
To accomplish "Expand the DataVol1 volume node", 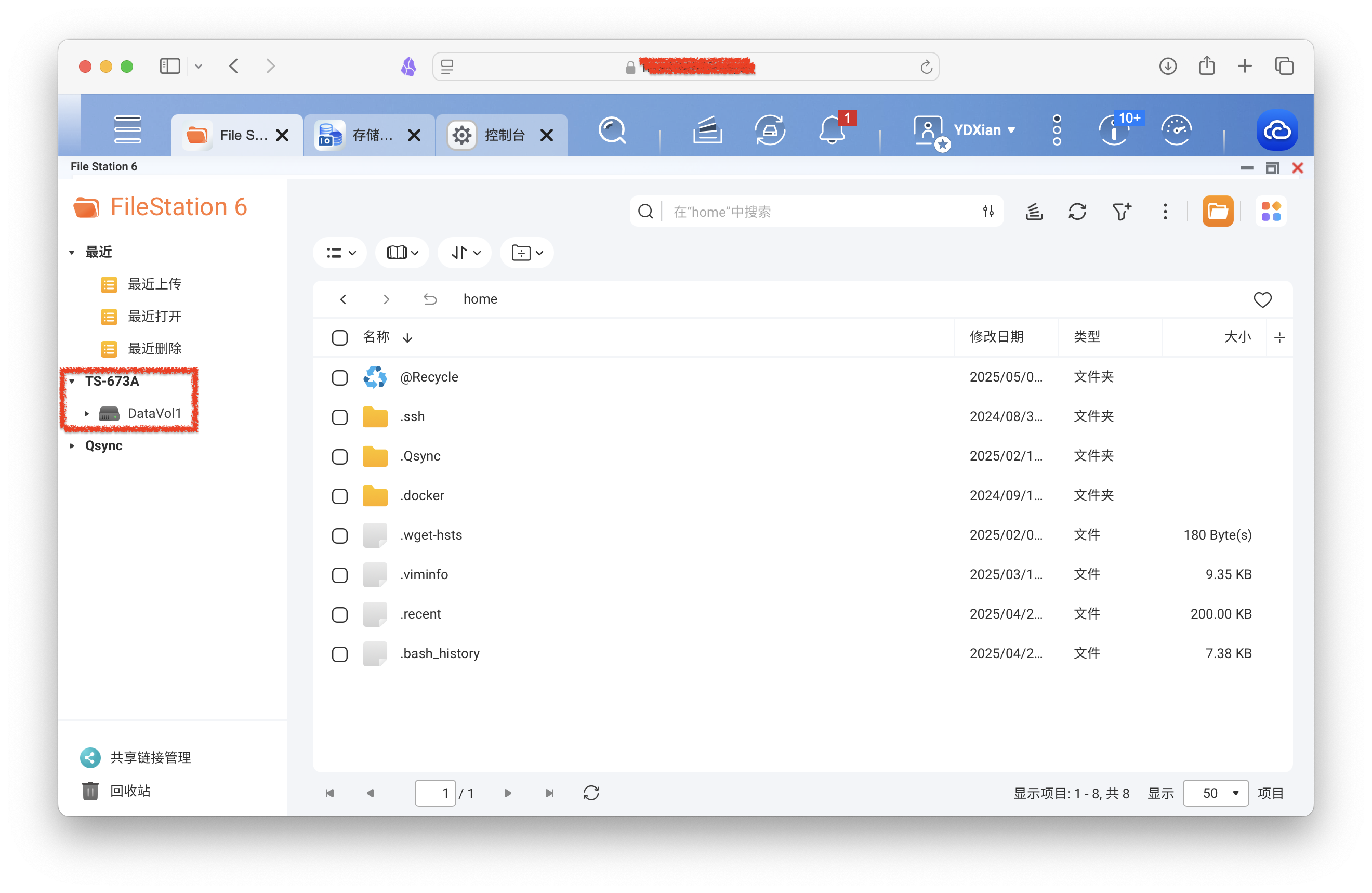I will [x=86, y=413].
